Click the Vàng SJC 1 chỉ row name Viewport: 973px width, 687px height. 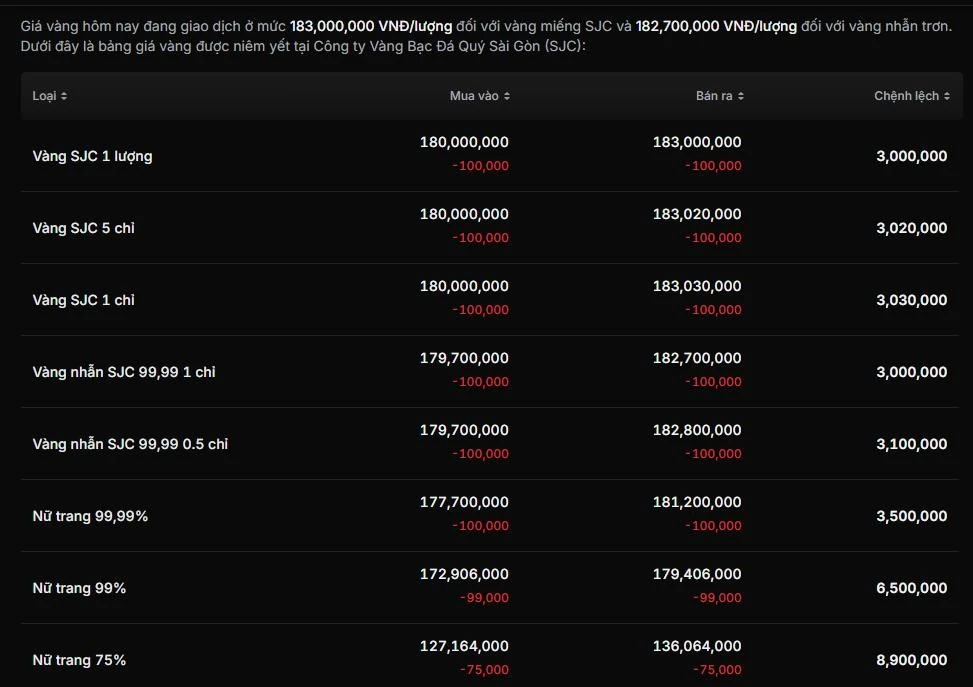83,300
